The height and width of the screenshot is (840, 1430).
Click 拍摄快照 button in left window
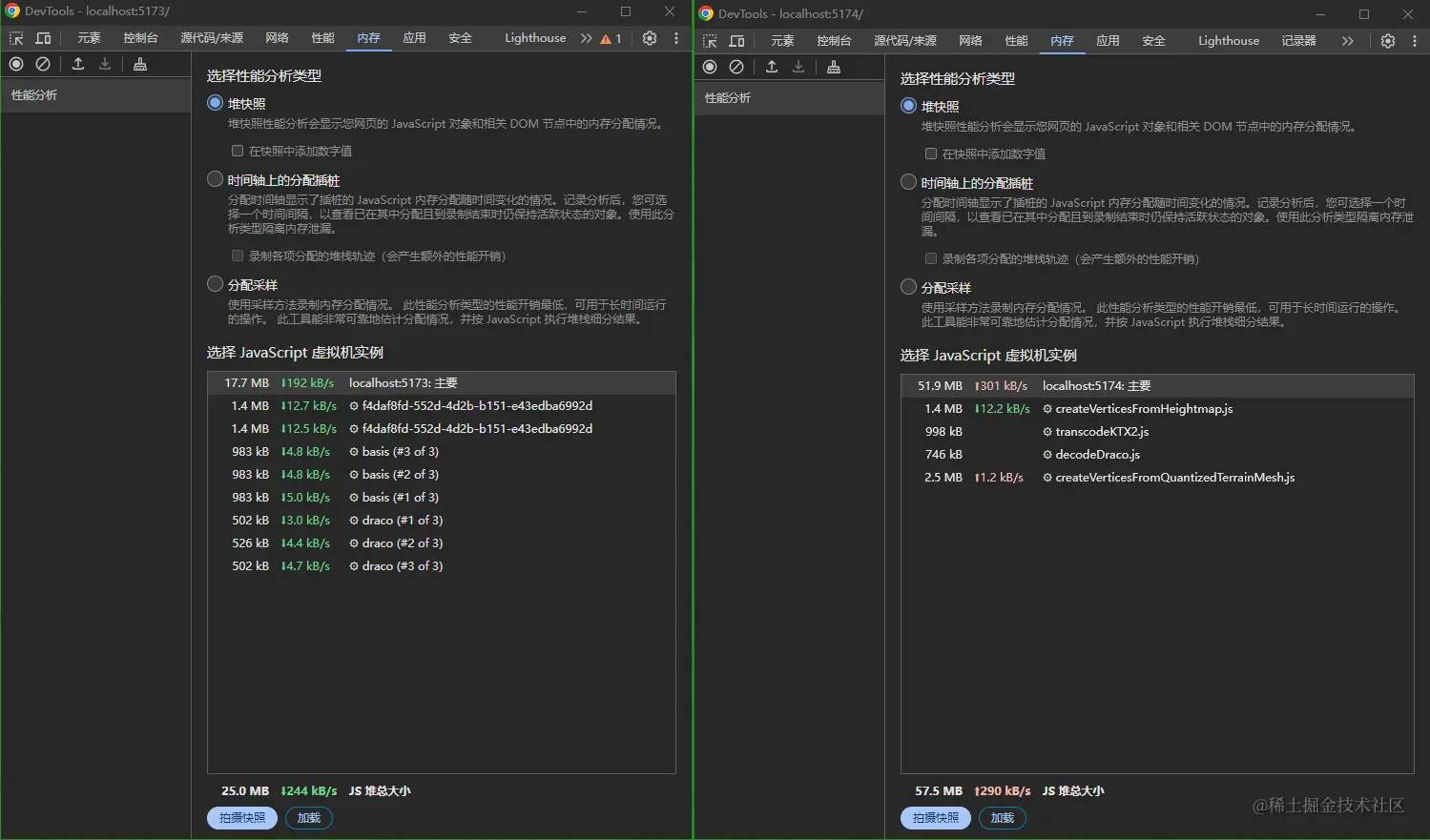242,818
